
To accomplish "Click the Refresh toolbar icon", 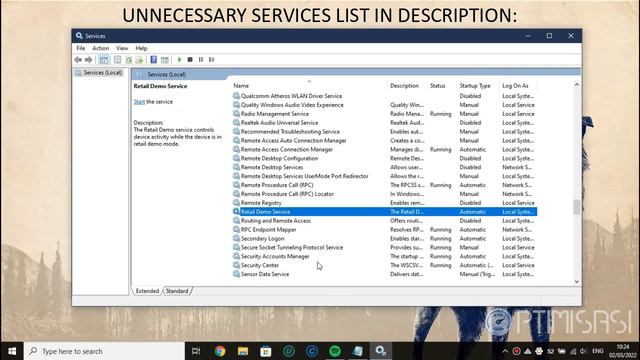I will coord(129,60).
